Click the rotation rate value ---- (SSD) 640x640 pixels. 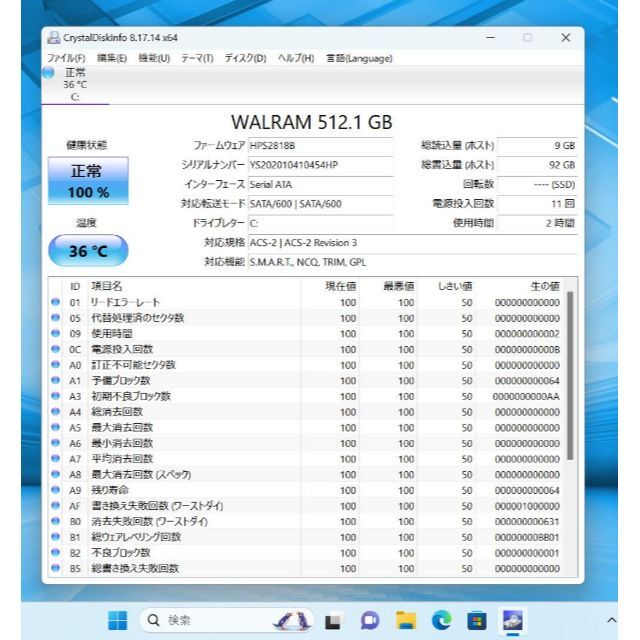point(537,184)
